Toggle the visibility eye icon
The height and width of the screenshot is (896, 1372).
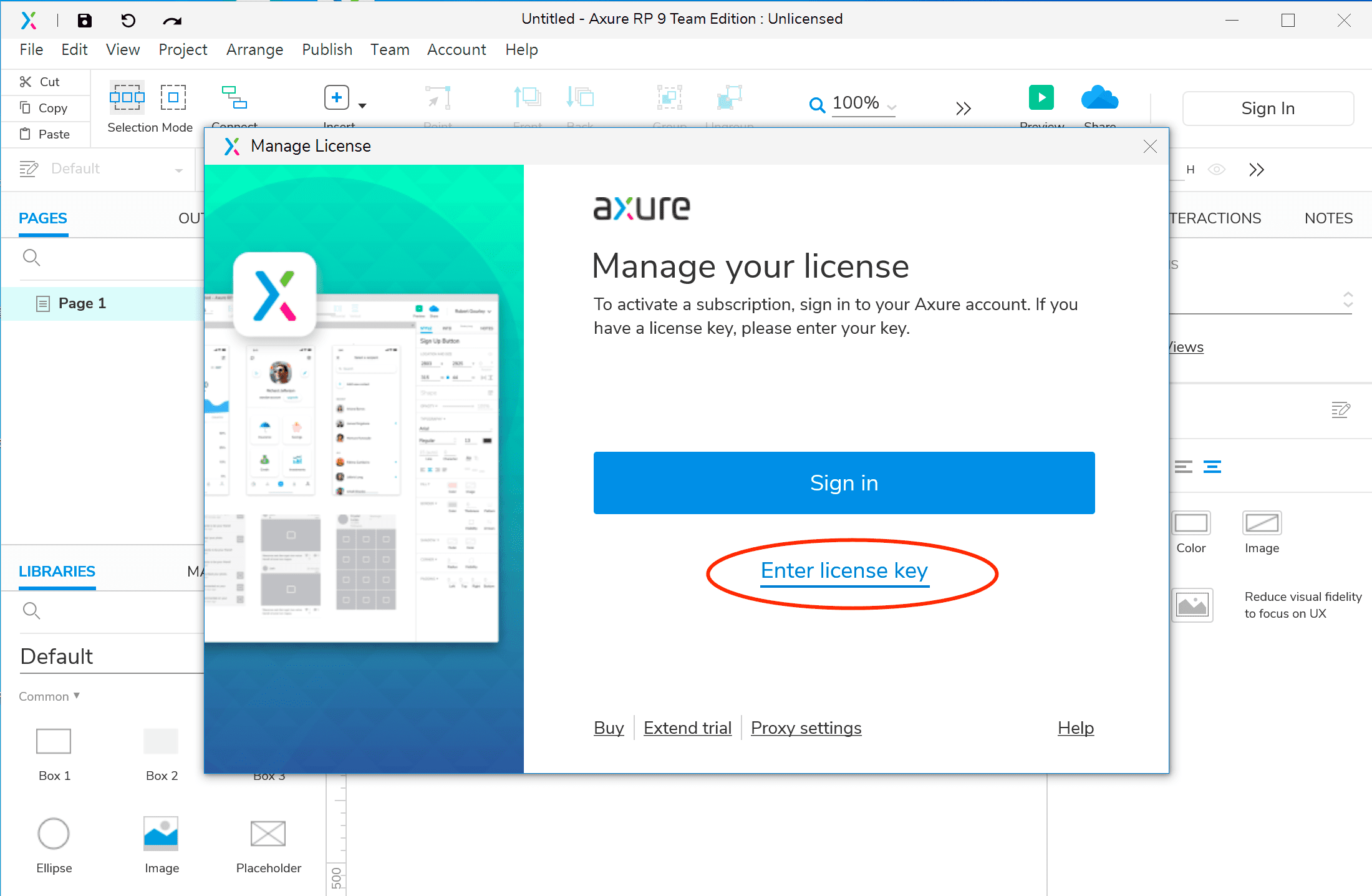click(x=1216, y=170)
